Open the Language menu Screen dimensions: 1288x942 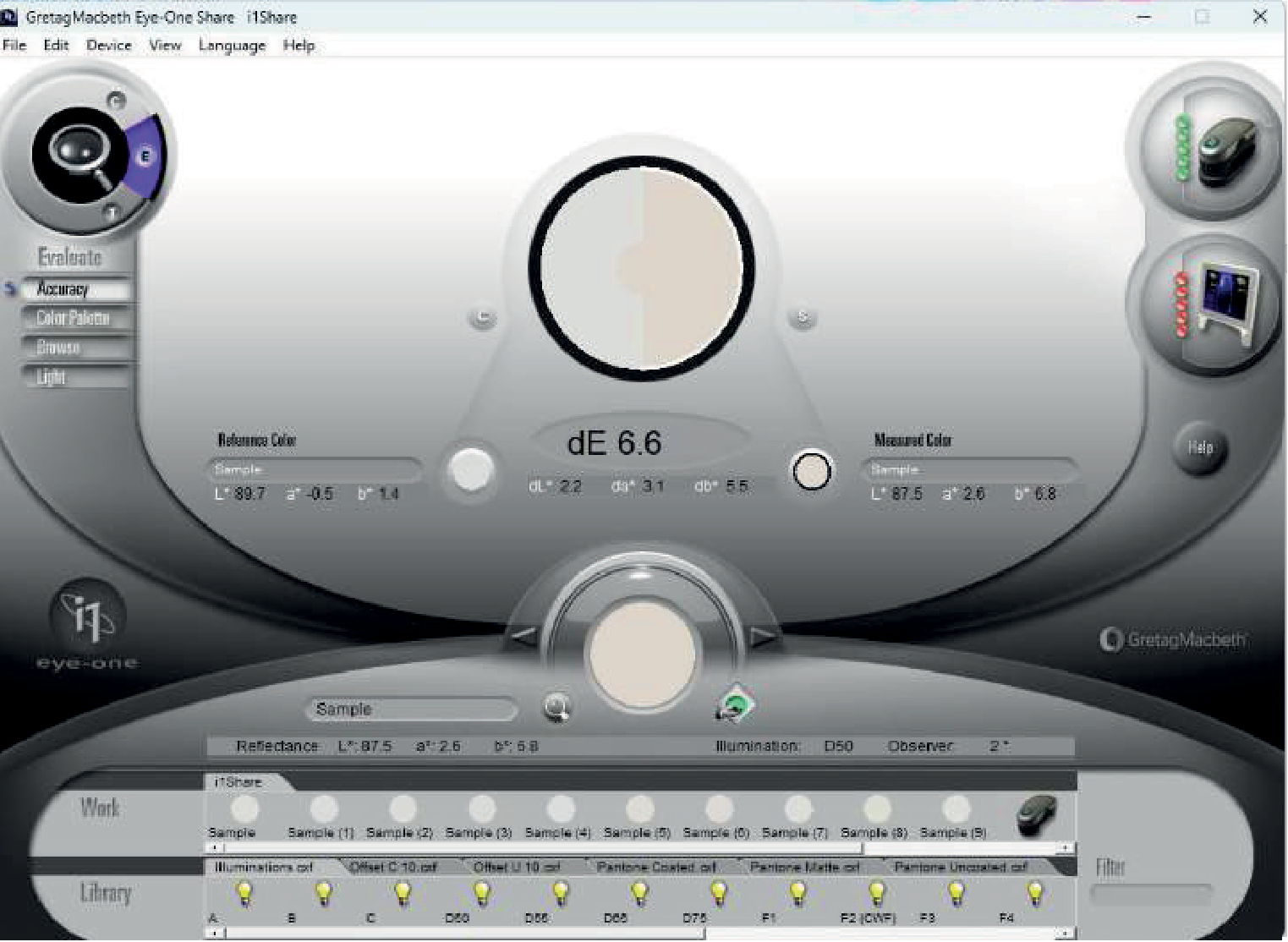tap(232, 46)
